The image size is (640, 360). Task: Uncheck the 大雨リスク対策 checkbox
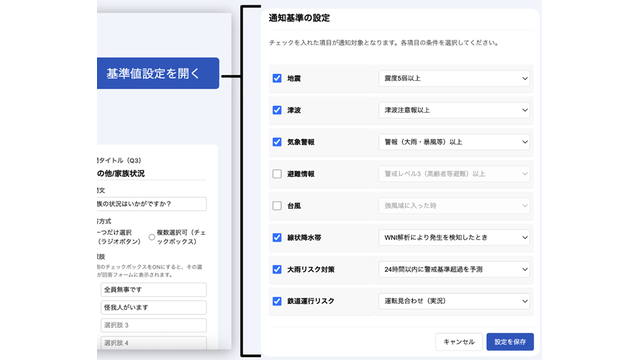[277, 269]
